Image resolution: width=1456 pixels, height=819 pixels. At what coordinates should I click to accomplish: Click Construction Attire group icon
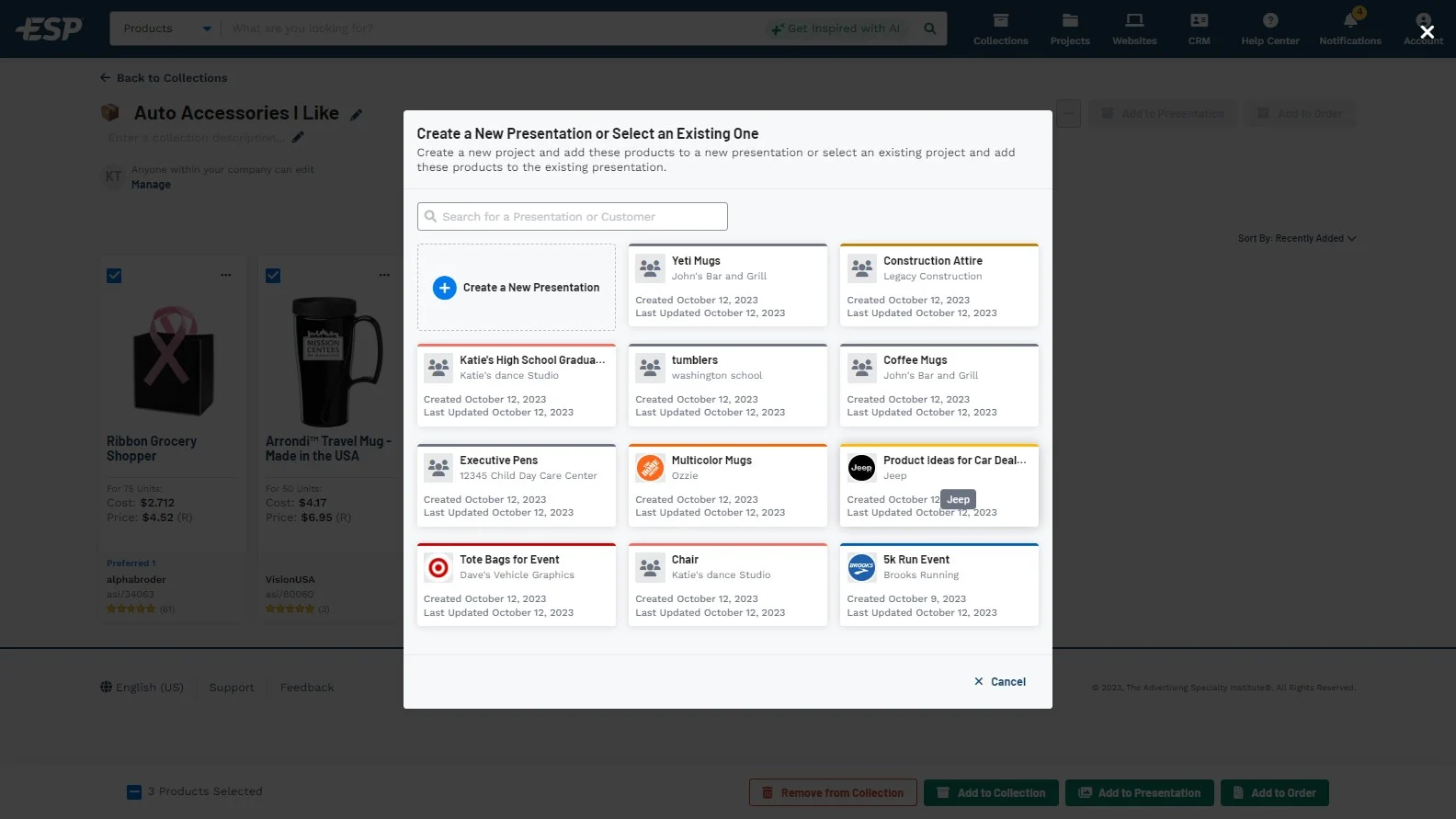click(x=861, y=268)
